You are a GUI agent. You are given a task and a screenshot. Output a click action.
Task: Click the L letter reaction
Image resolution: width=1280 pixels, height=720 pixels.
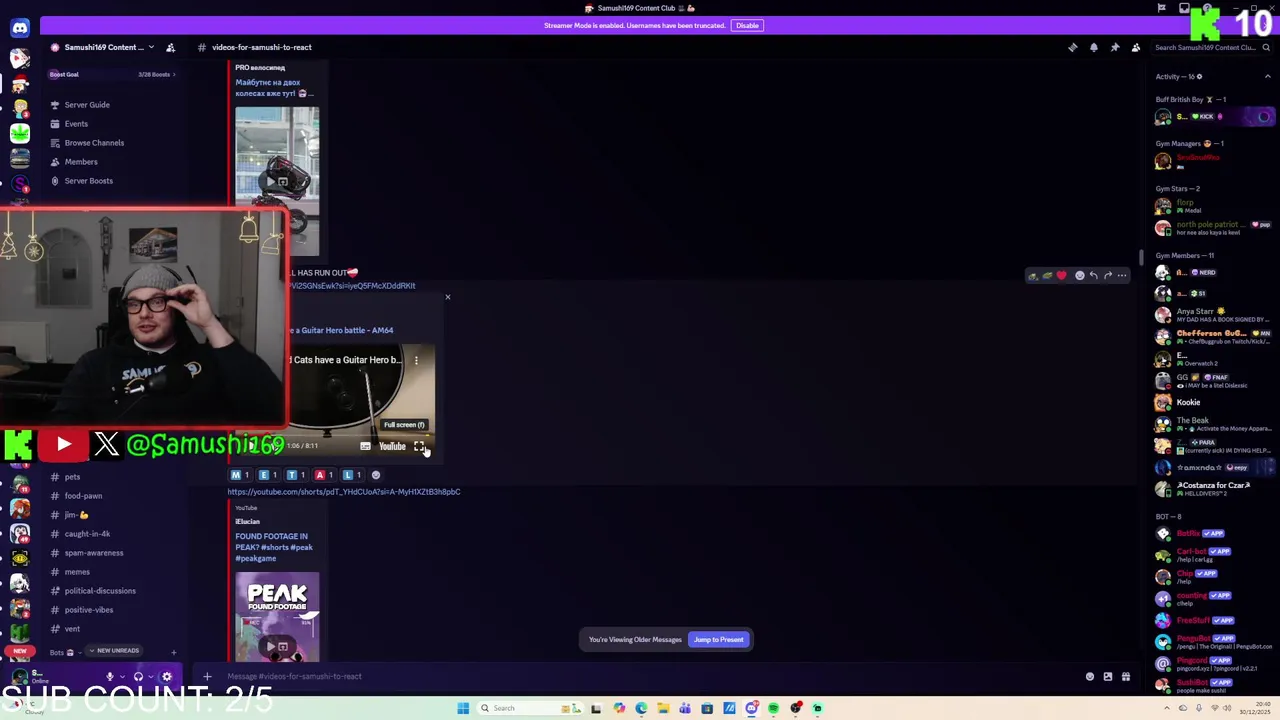pos(352,475)
